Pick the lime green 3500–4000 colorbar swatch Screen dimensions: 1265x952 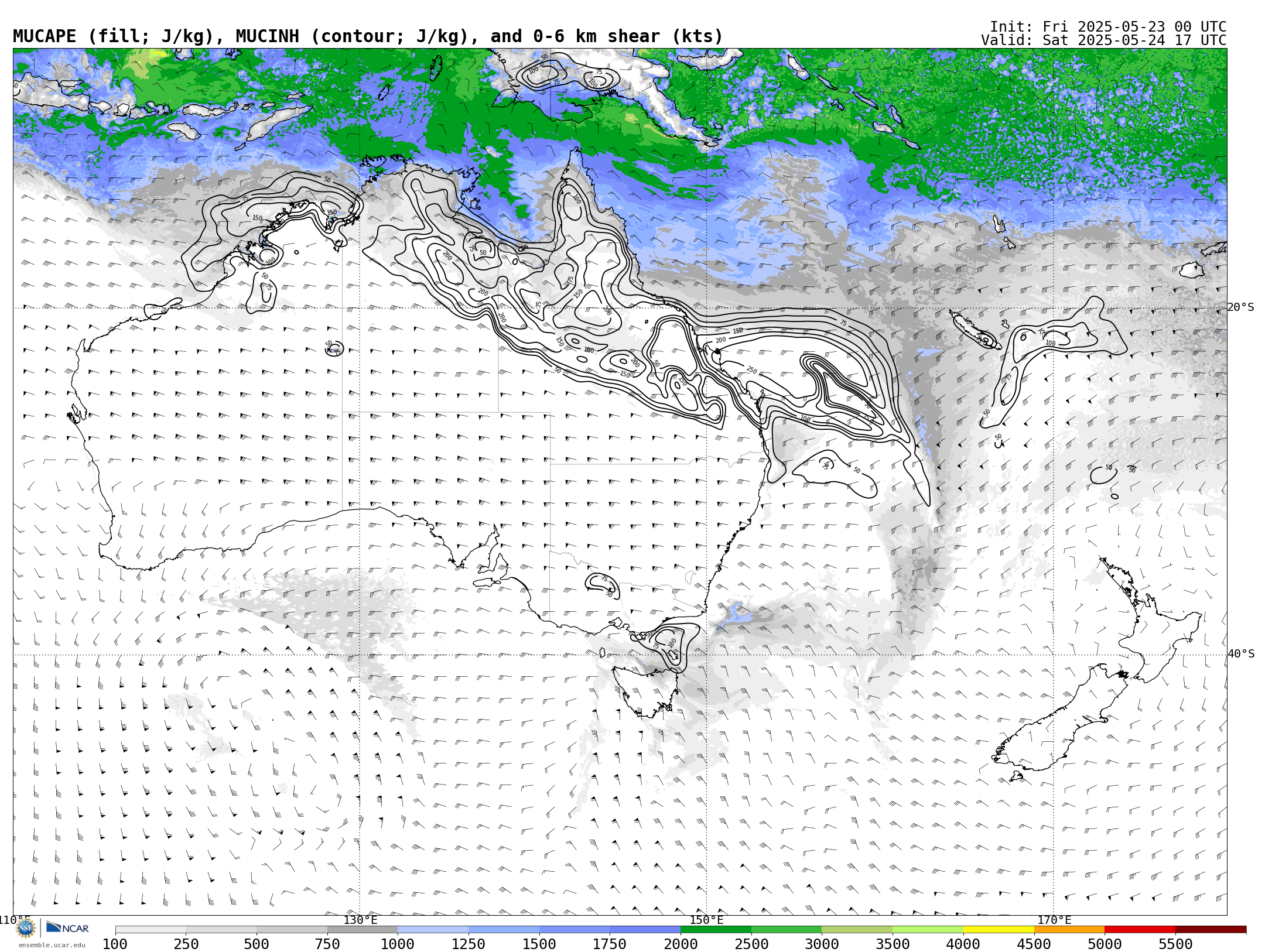[x=928, y=930]
